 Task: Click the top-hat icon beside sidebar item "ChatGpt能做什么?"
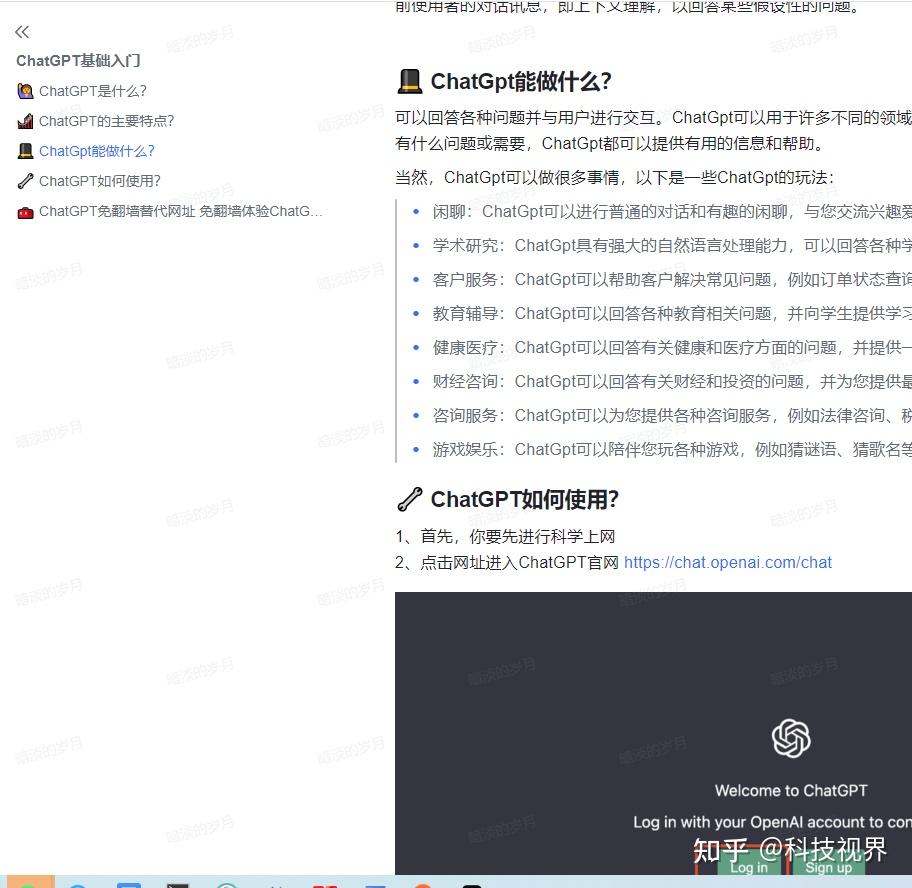click(25, 150)
